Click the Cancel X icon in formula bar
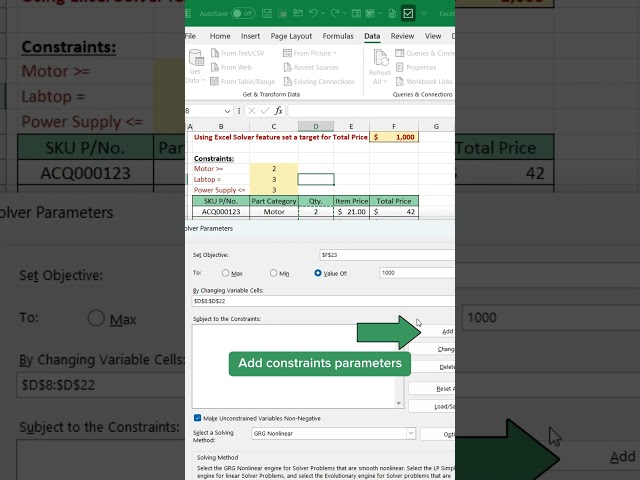The height and width of the screenshot is (480, 640). 251,111
